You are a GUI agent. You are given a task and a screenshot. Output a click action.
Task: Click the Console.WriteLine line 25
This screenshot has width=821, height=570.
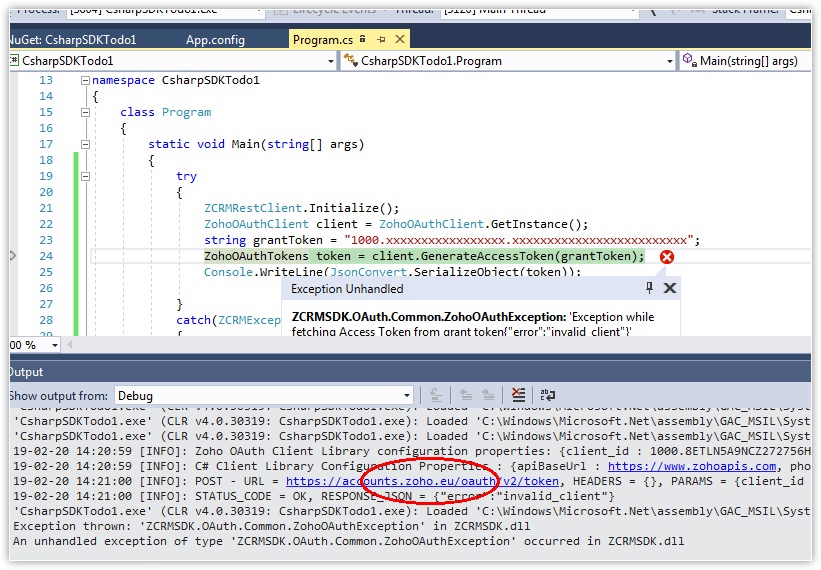pyautogui.click(x=392, y=272)
